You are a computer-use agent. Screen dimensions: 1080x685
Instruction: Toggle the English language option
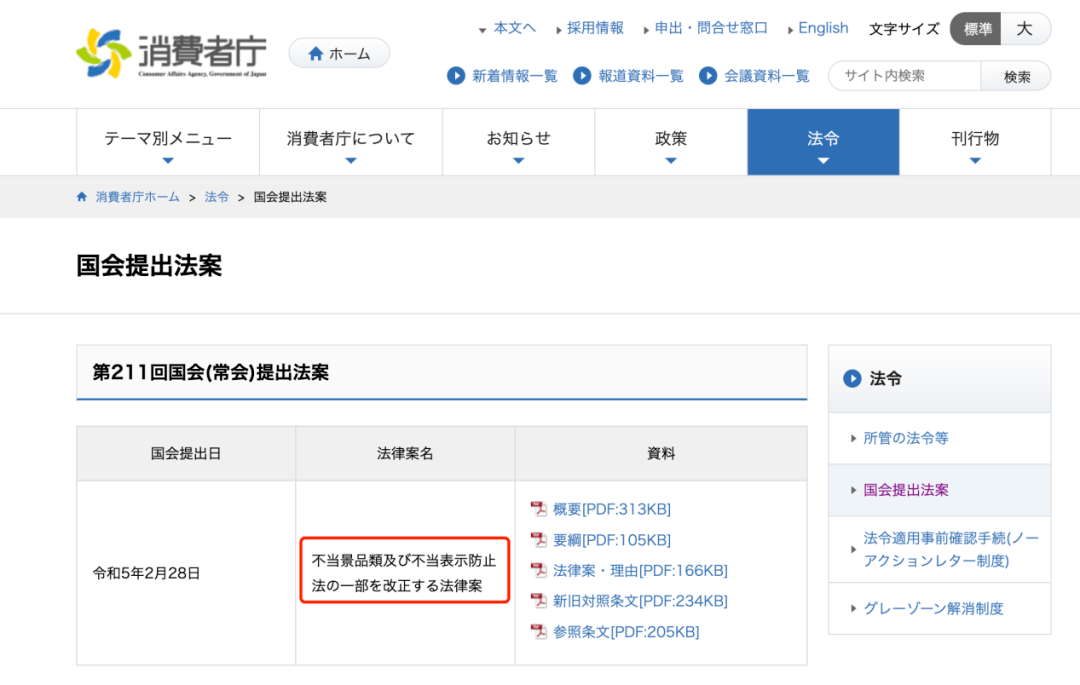822,28
